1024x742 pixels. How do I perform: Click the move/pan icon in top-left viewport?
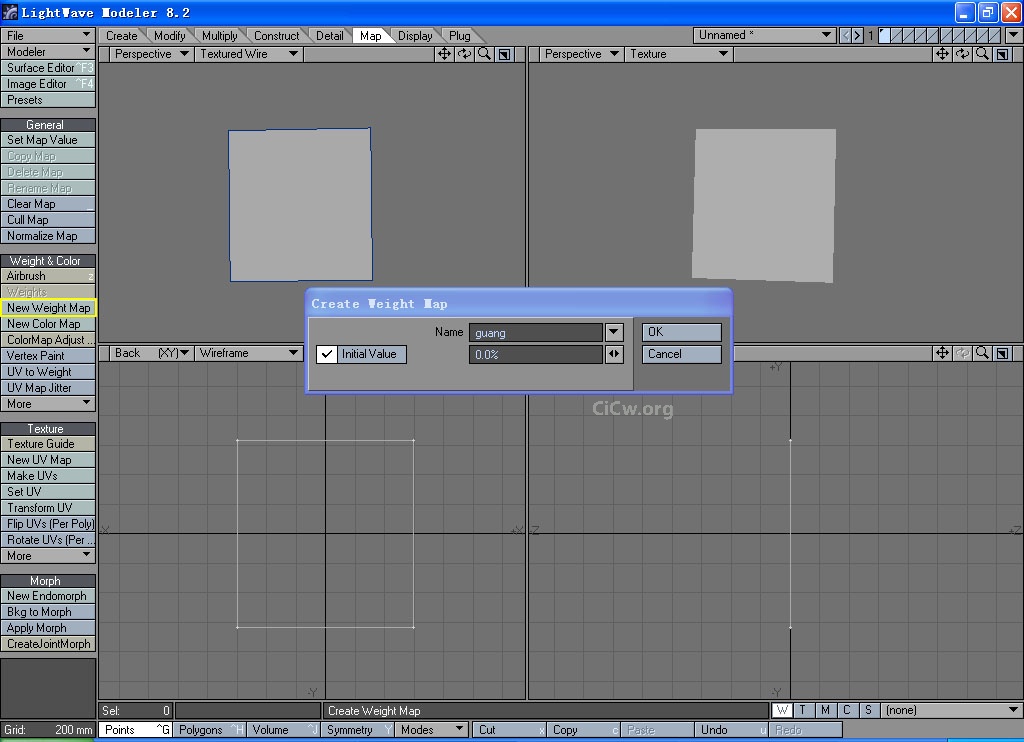(x=444, y=54)
